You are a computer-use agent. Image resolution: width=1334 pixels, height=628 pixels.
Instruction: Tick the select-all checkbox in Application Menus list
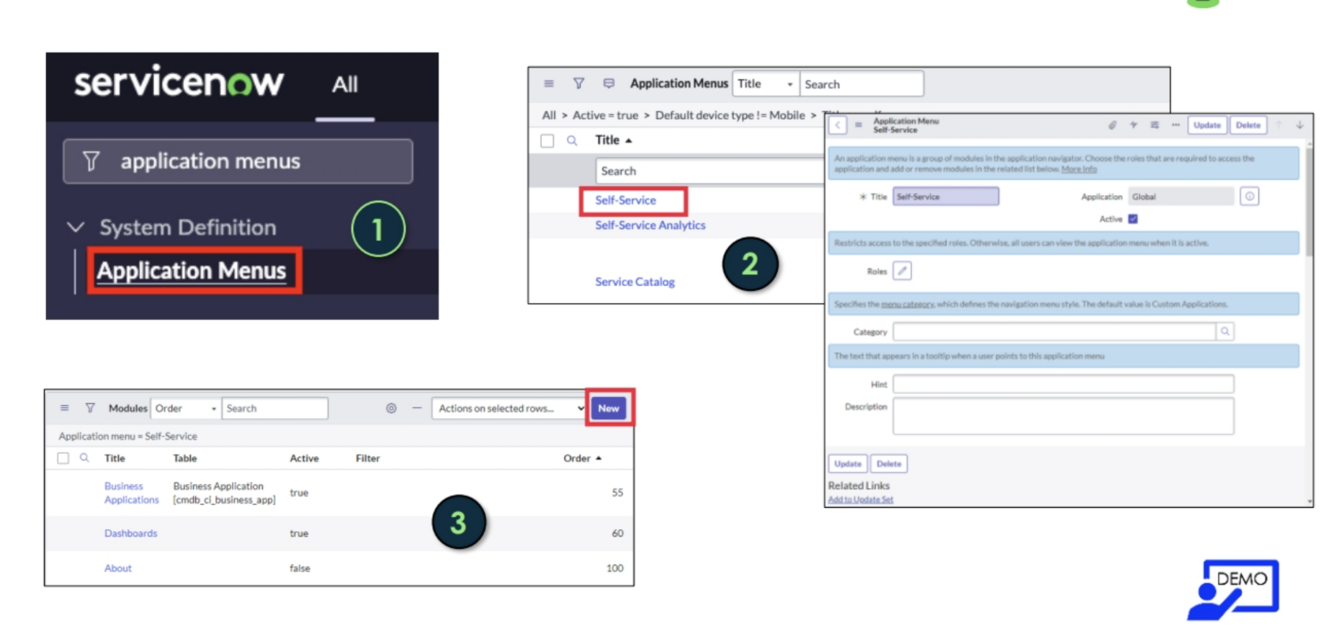pos(547,141)
